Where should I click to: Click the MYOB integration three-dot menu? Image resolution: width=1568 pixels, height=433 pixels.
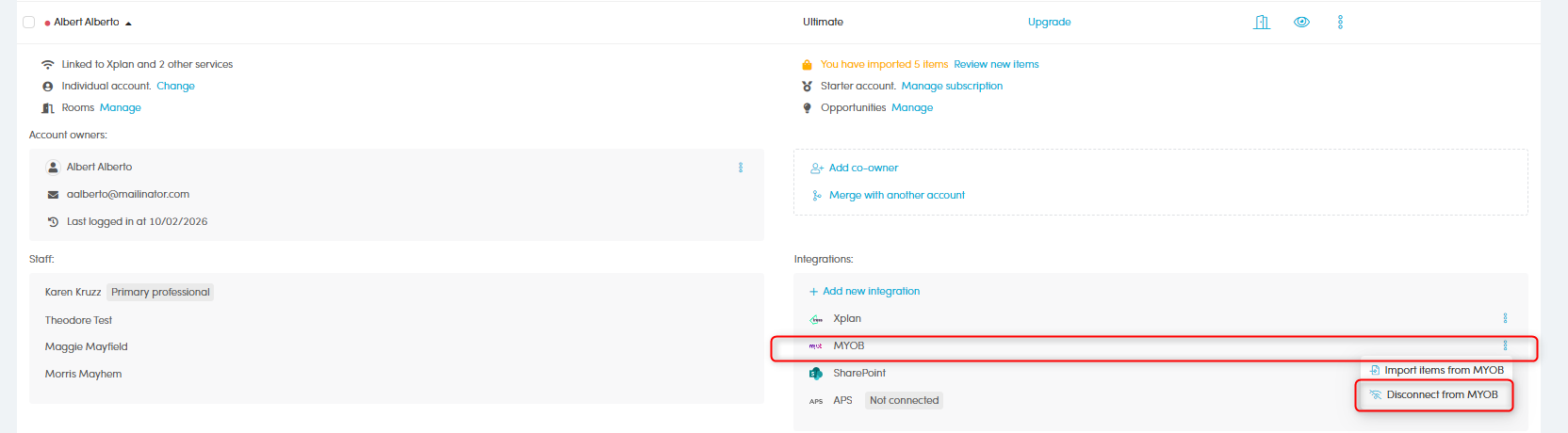click(1505, 345)
